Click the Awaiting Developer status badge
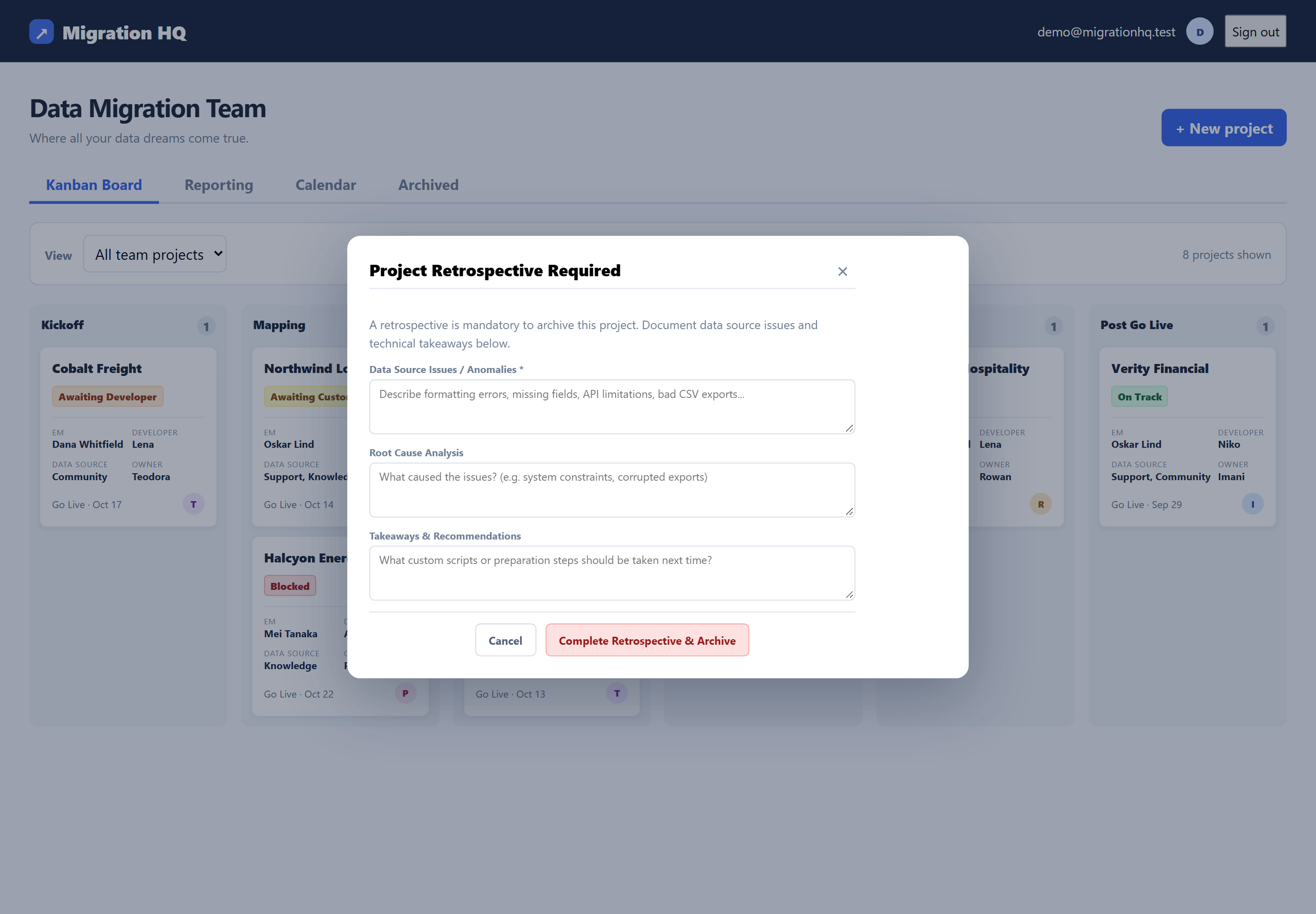The width and height of the screenshot is (1316, 914). click(108, 396)
